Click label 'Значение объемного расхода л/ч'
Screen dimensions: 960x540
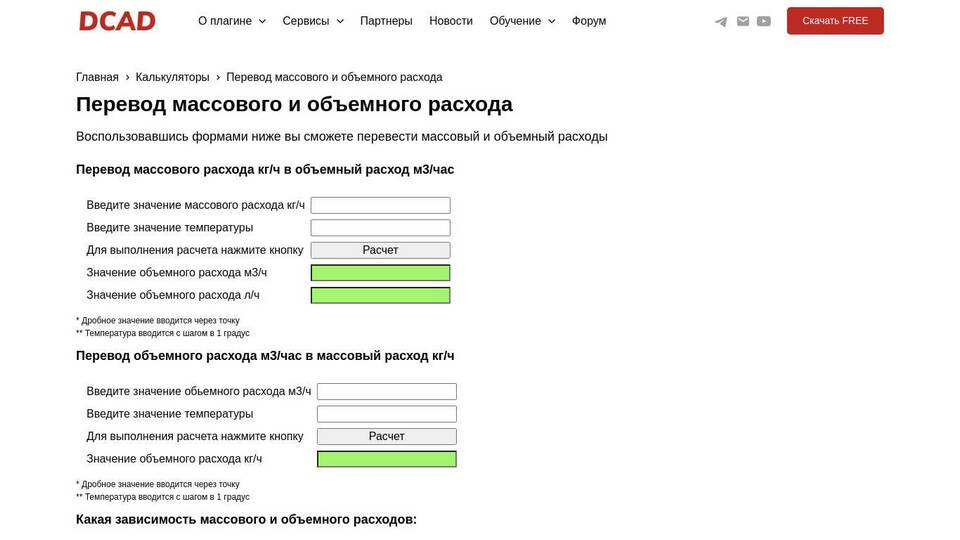tap(173, 295)
